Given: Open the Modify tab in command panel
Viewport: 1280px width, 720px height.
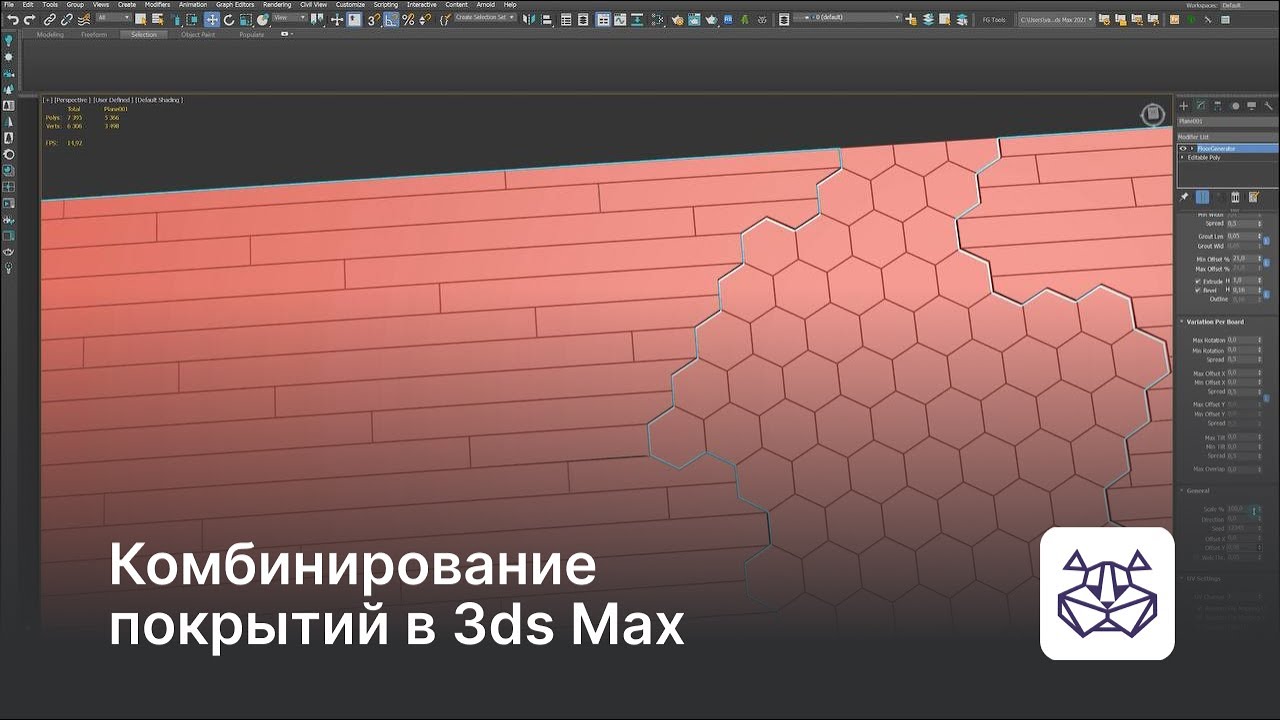Looking at the screenshot, I should pyautogui.click(x=1201, y=105).
